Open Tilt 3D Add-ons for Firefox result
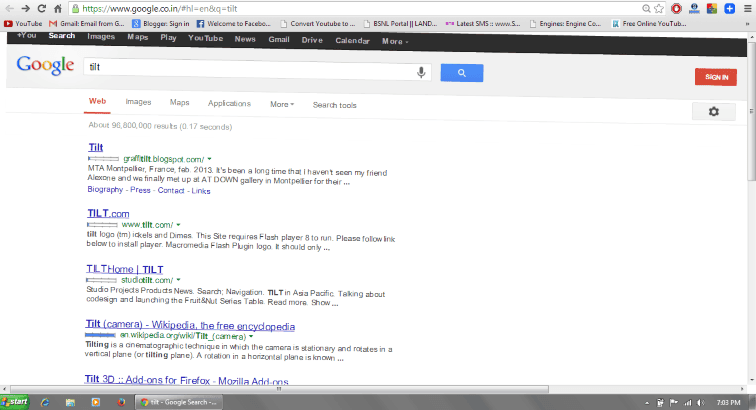 click(186, 380)
